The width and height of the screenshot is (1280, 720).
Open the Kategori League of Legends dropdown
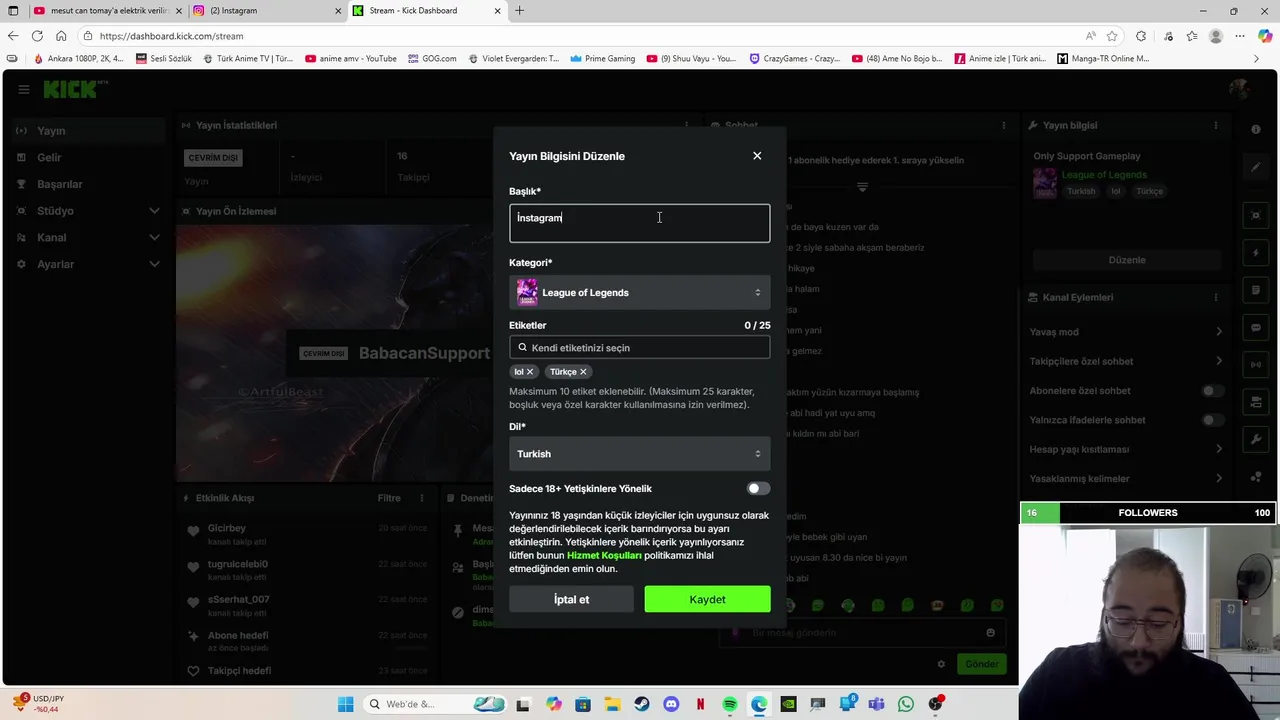(x=639, y=293)
